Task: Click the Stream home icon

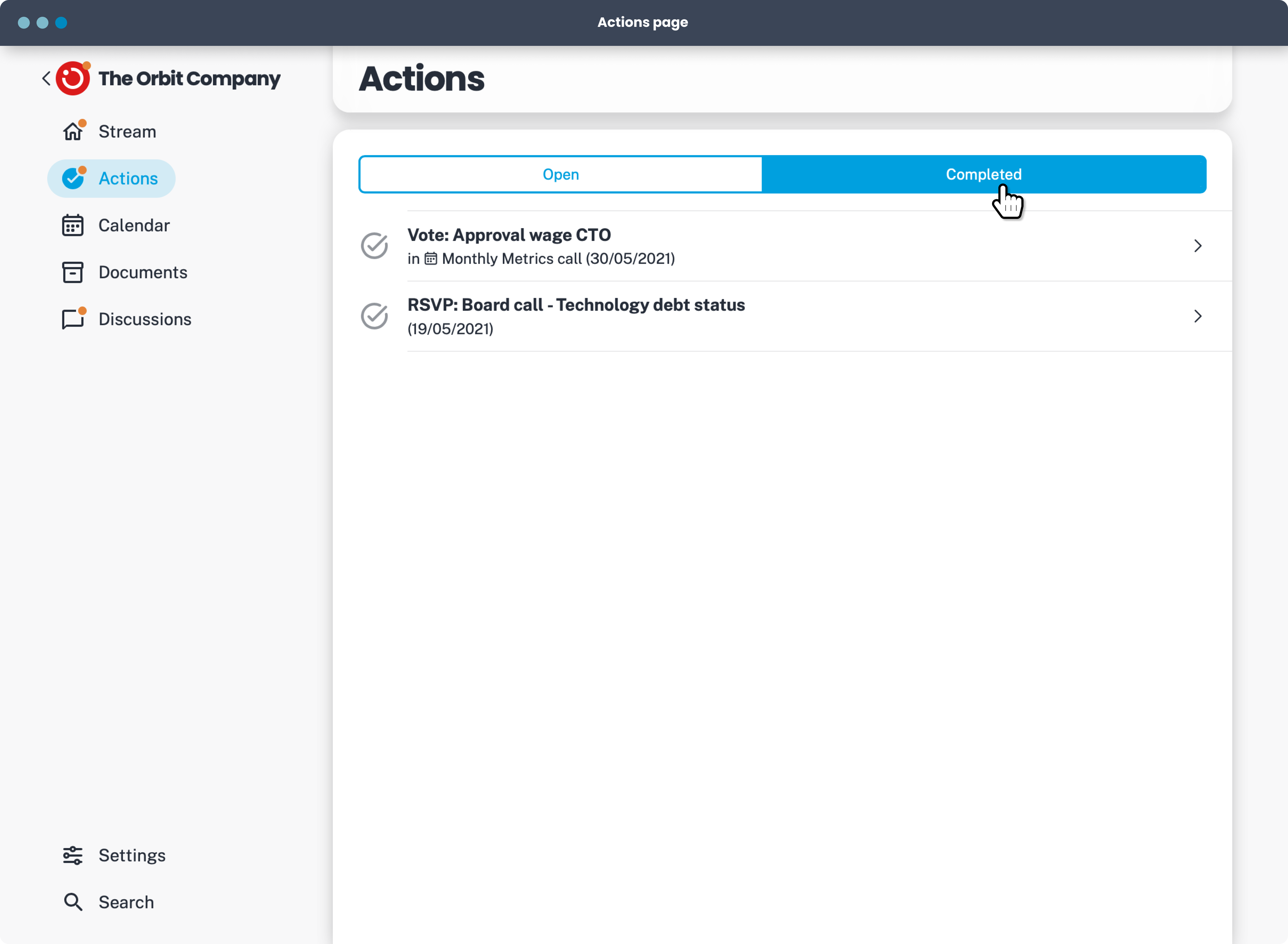Action: (73, 131)
